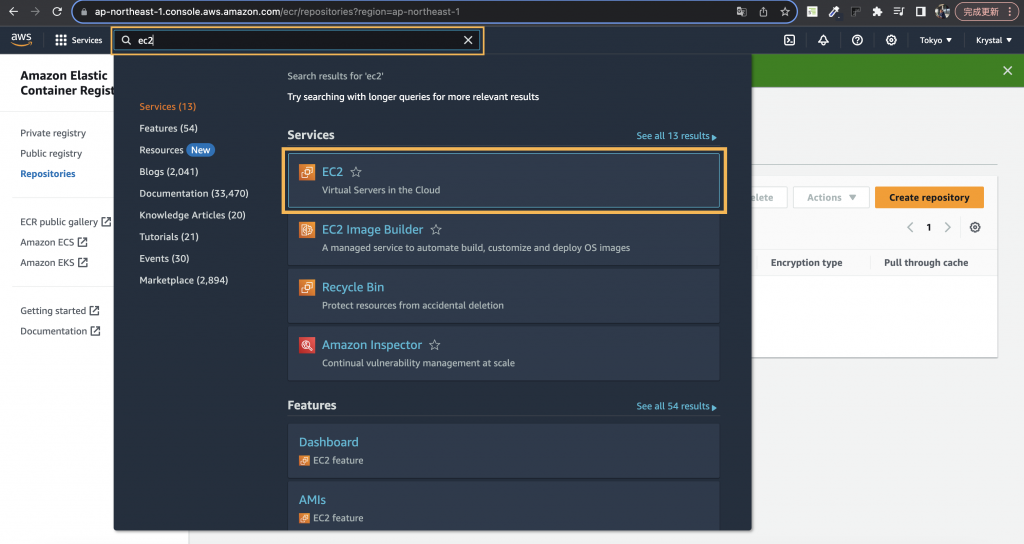Click the translate page icon
The height and width of the screenshot is (544, 1024).
(741, 12)
